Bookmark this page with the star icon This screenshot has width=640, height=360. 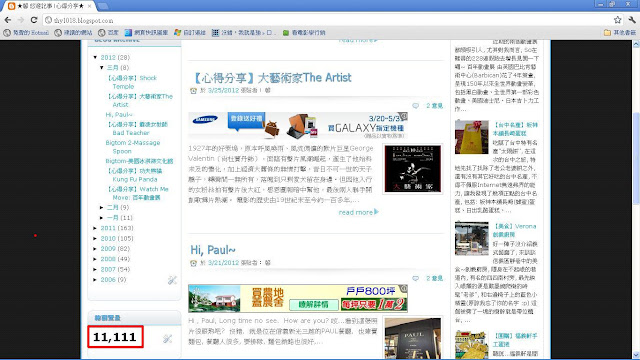(x=618, y=20)
